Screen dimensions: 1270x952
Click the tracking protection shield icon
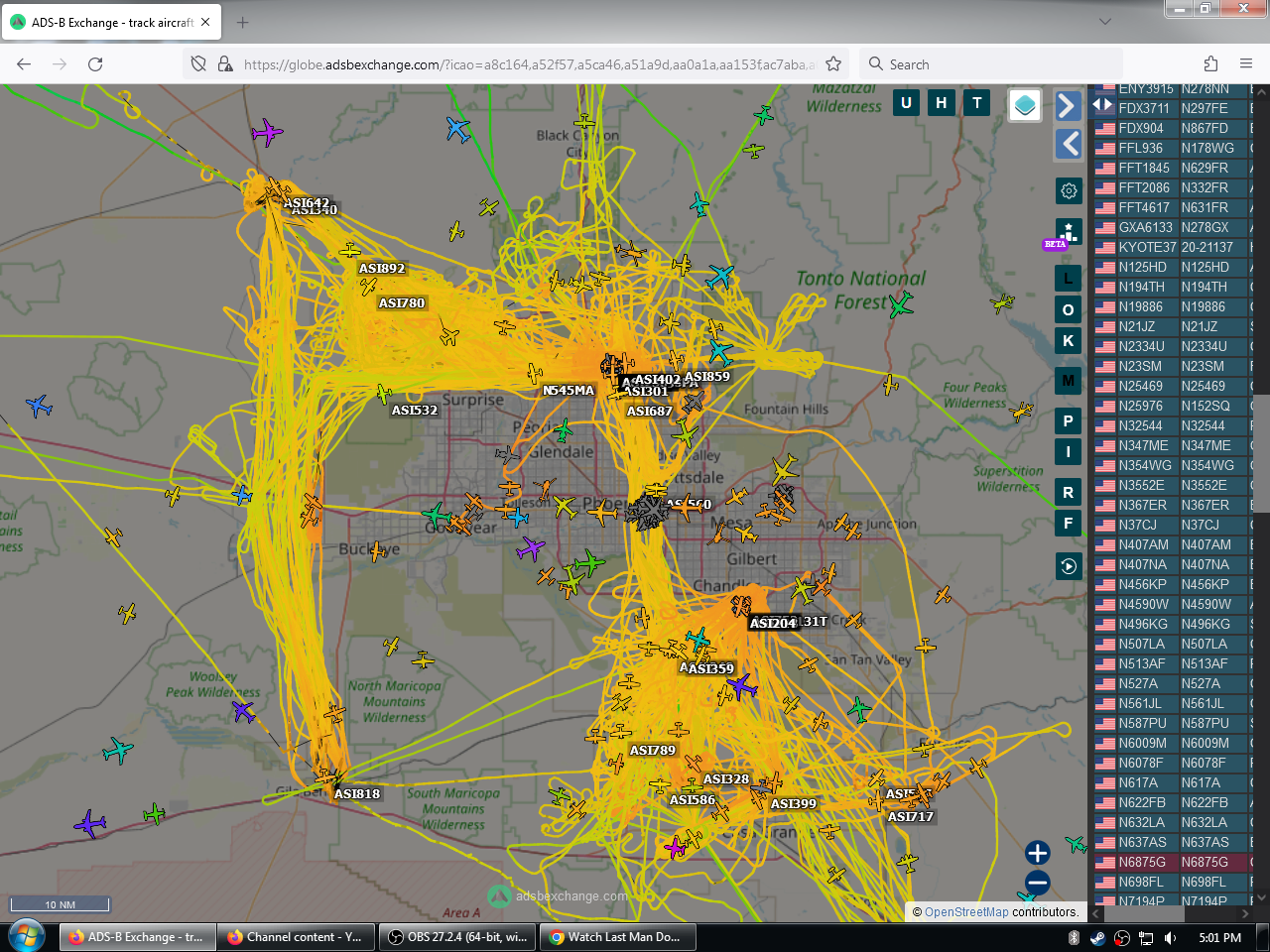[198, 63]
